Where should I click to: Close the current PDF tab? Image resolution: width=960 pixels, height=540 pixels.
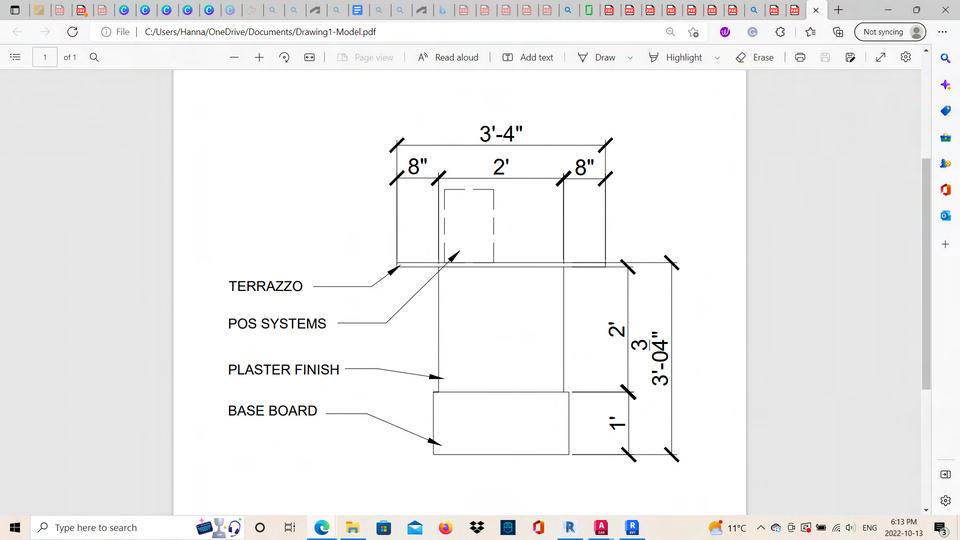pyautogui.click(x=816, y=10)
